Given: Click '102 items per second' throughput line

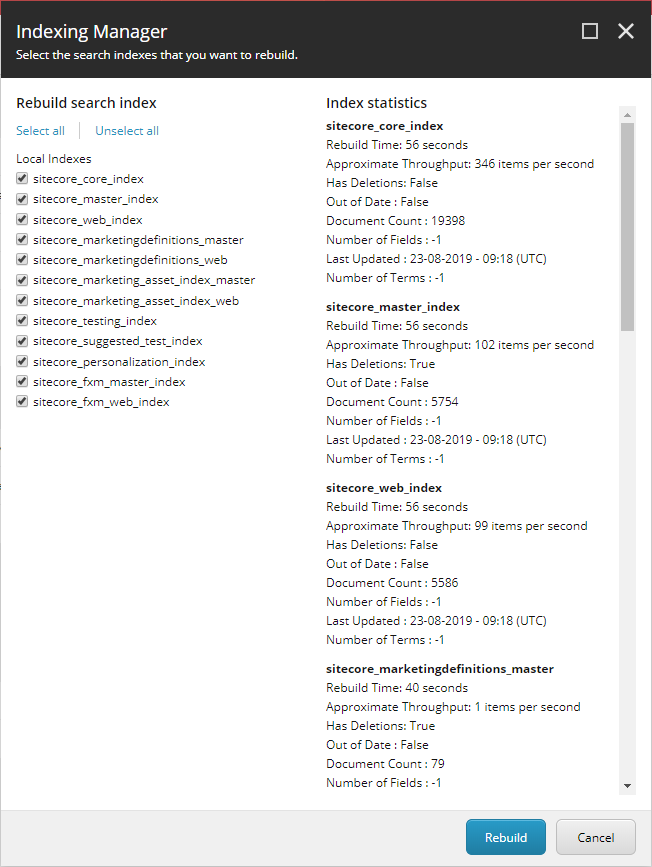Looking at the screenshot, I should click(460, 344).
